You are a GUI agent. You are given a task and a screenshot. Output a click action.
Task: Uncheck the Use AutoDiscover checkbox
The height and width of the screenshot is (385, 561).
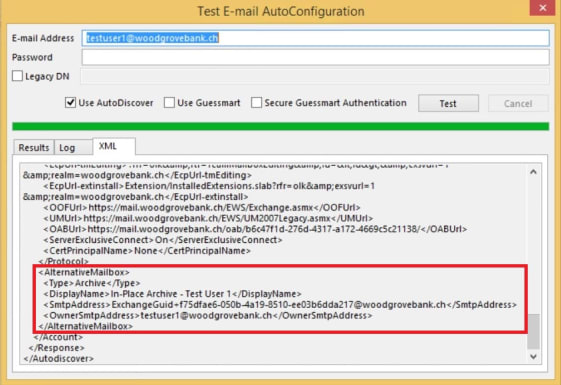70,103
